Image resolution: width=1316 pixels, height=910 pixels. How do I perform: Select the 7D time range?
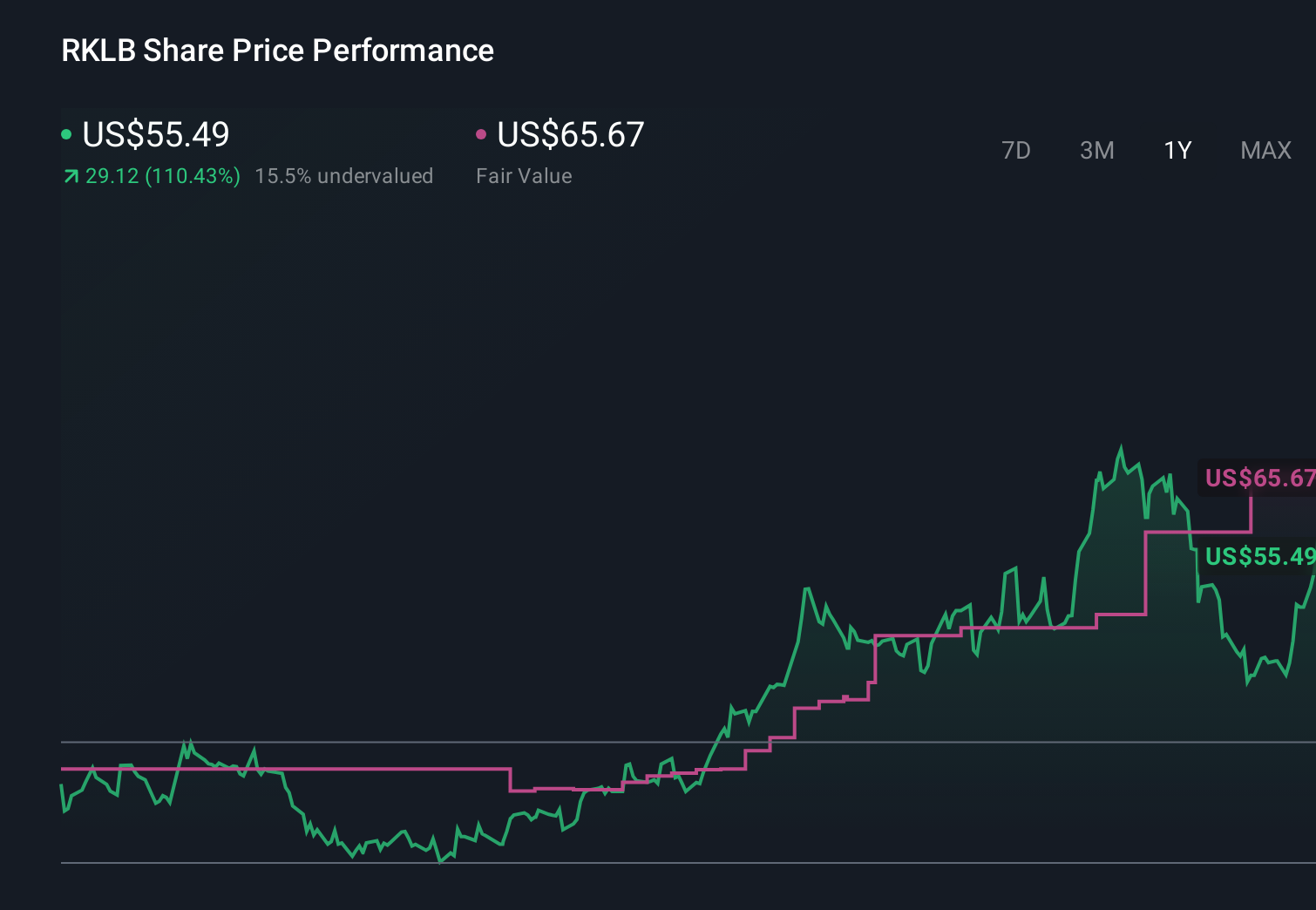1017,150
